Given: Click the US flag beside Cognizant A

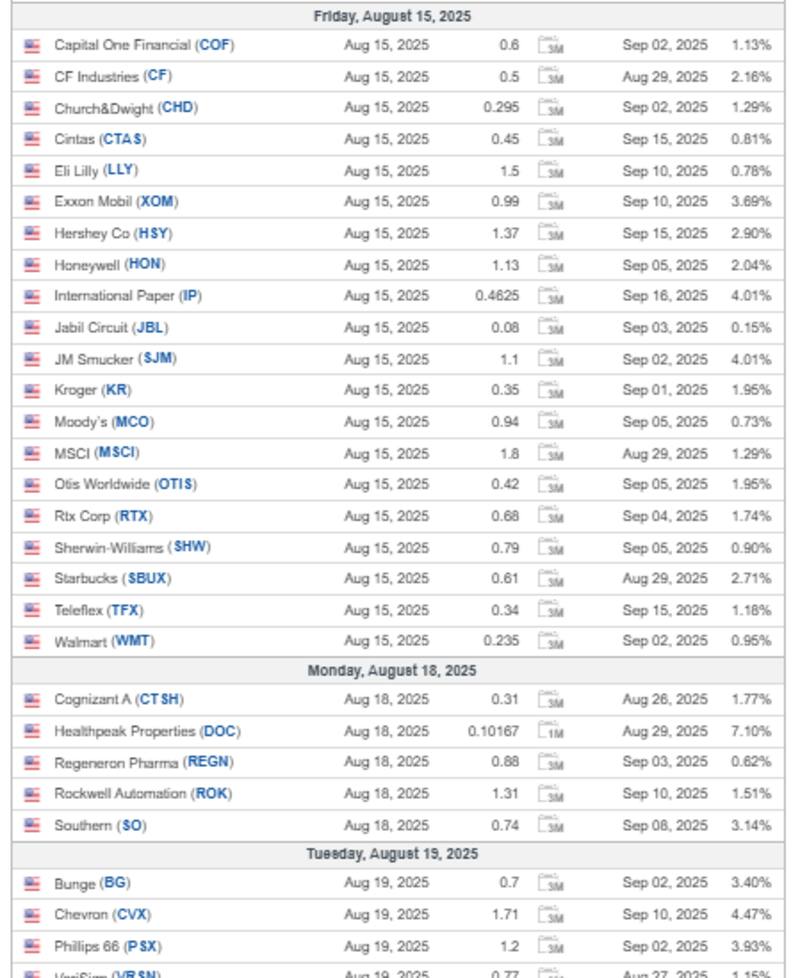Looking at the screenshot, I should click(x=32, y=700).
